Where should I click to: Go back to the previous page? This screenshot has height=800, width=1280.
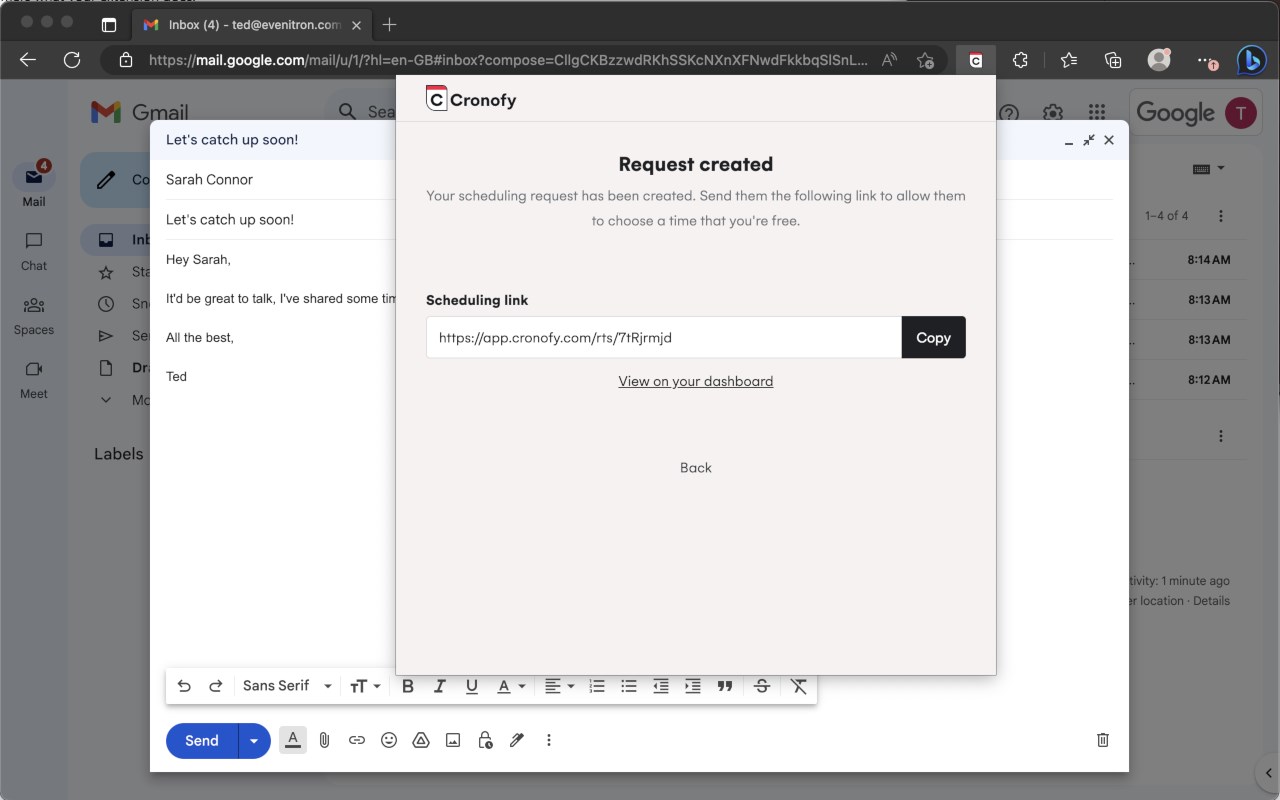tap(28, 60)
